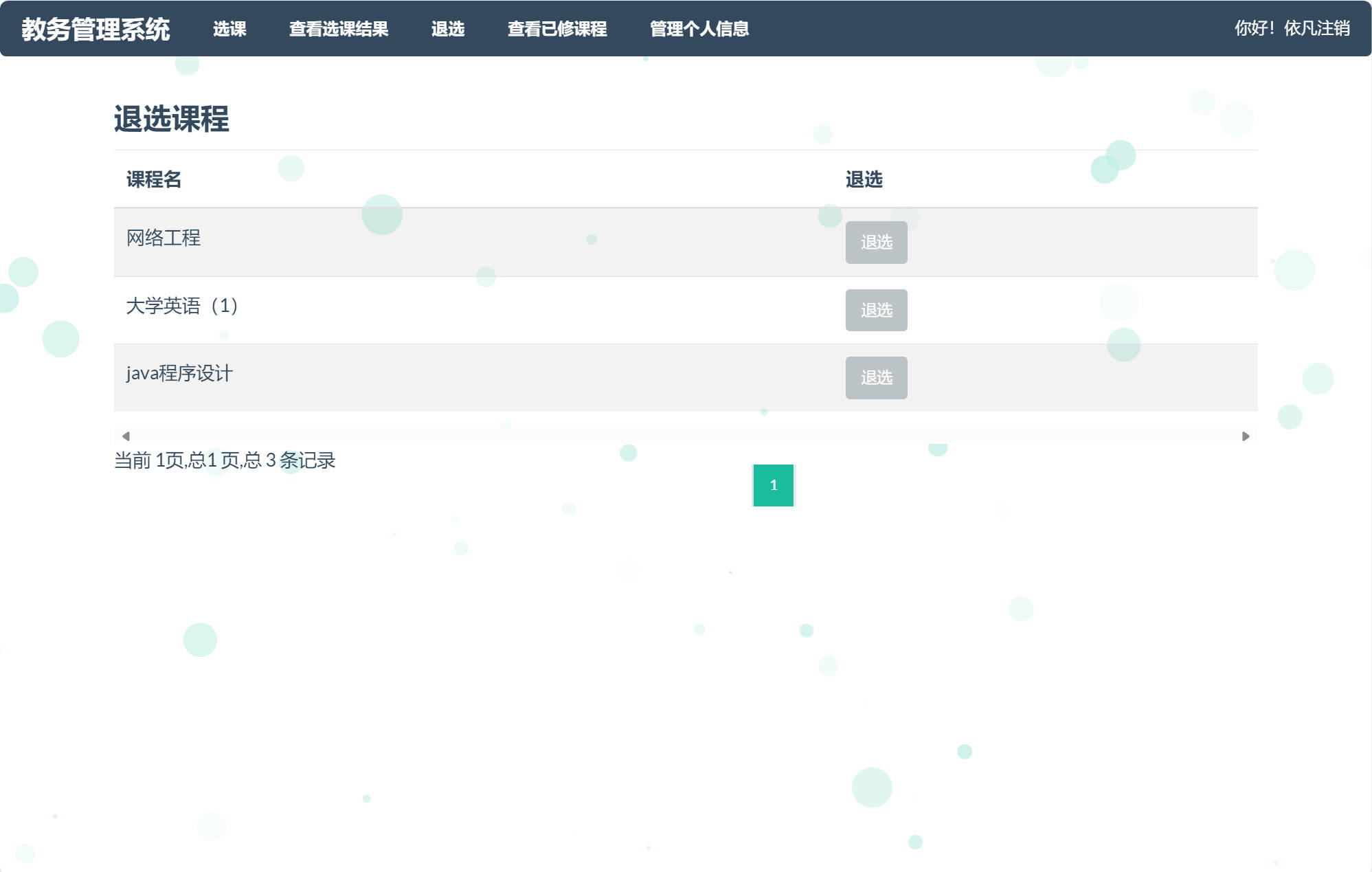Viewport: 1372px width, 872px height.
Task: Click the 课程名 column header
Action: click(x=153, y=179)
